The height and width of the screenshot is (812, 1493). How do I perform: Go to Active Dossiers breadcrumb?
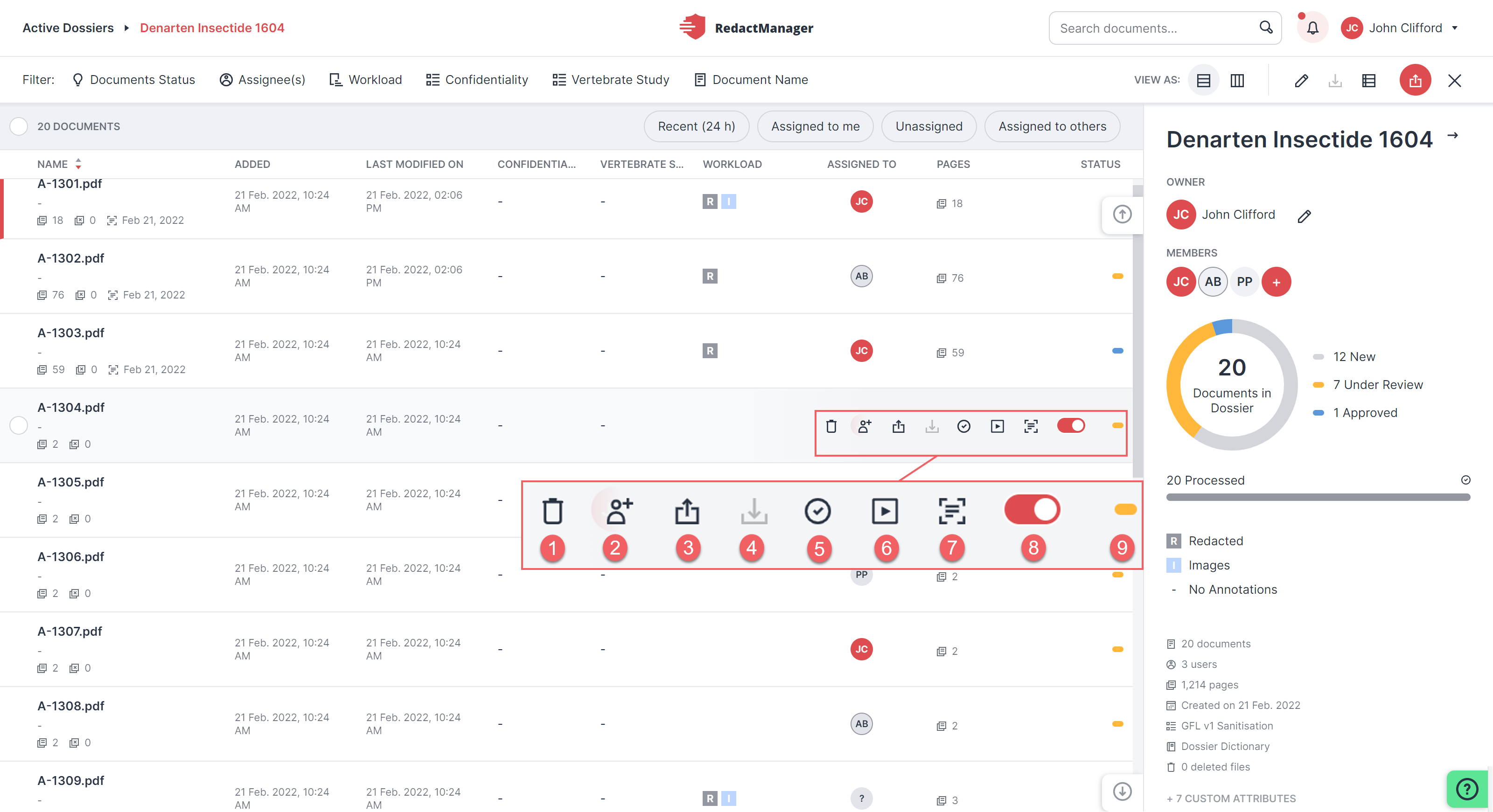[68, 28]
